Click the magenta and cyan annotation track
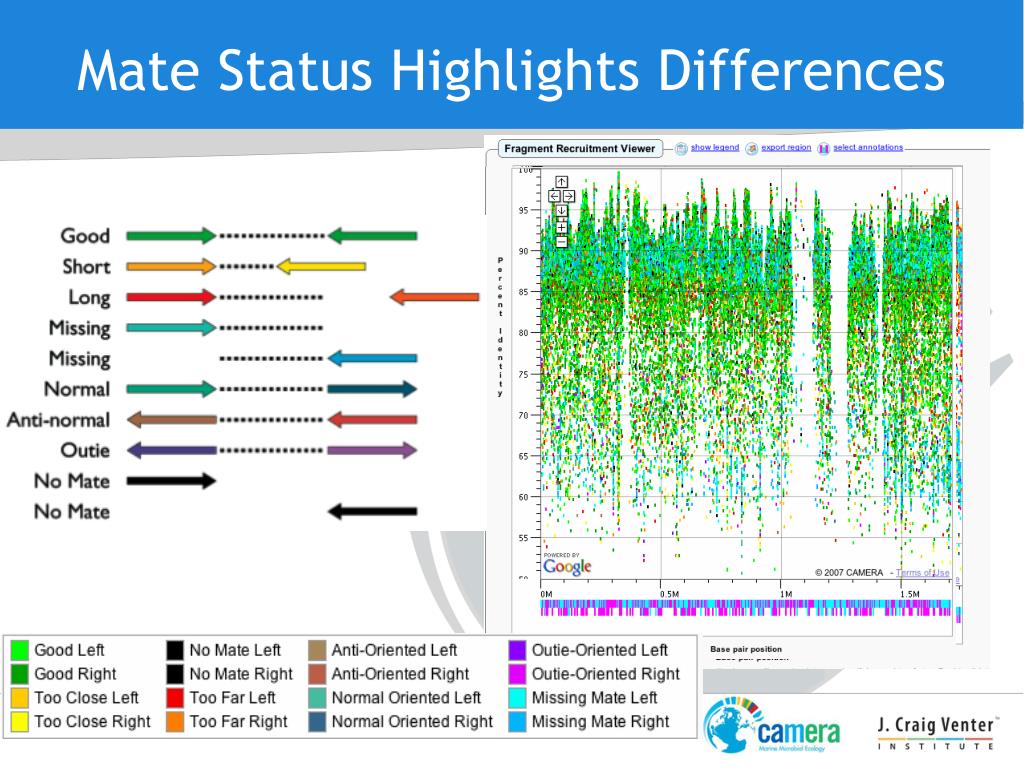 point(746,608)
